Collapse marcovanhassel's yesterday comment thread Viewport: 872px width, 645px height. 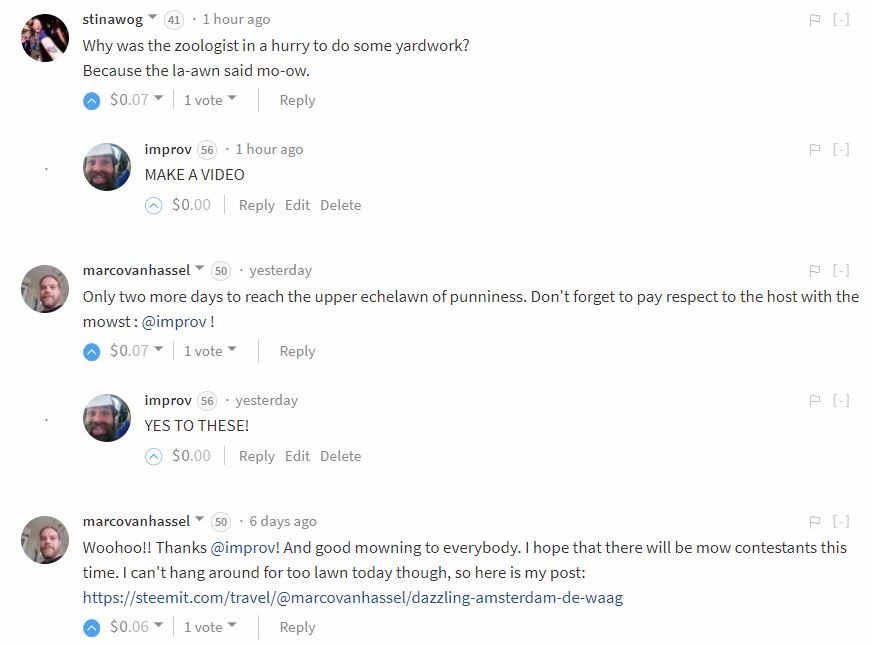(841, 270)
